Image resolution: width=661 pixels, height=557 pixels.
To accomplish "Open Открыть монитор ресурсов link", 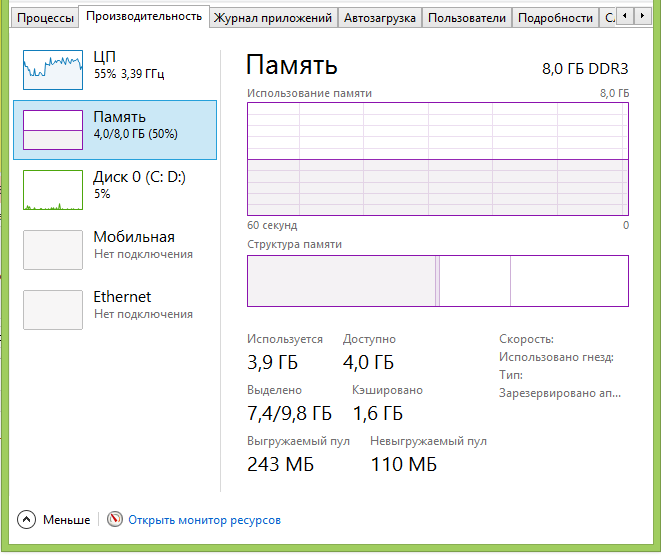I will [204, 520].
